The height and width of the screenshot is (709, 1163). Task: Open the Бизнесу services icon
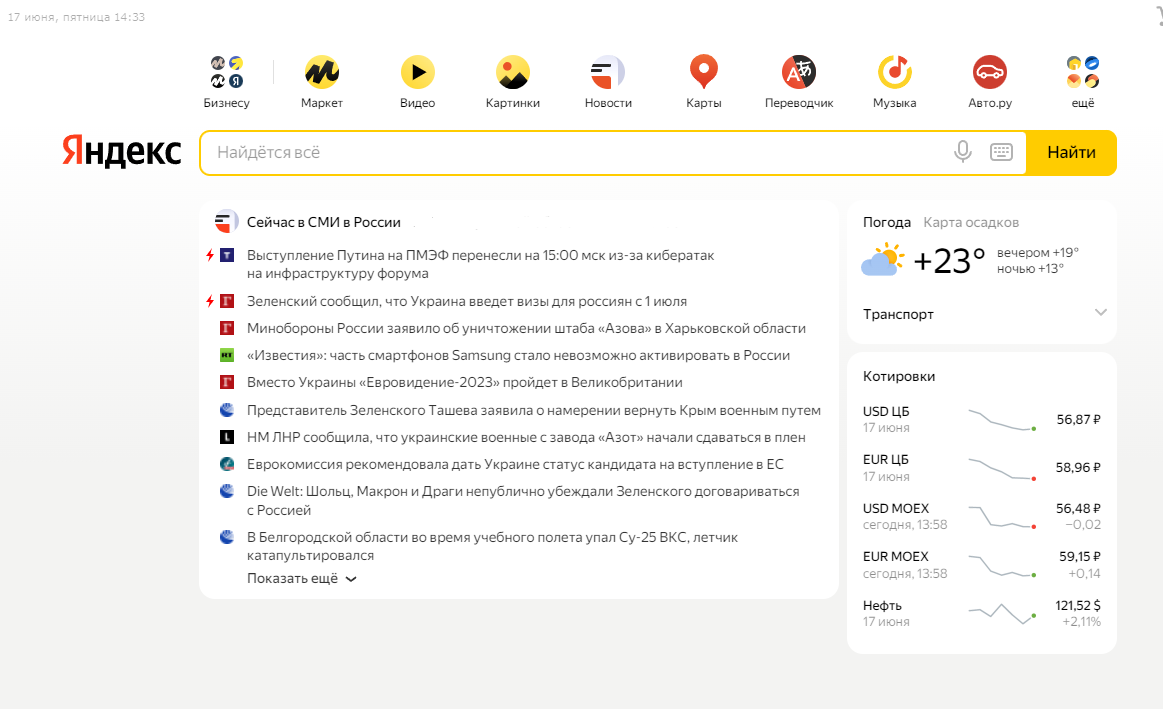tap(227, 72)
